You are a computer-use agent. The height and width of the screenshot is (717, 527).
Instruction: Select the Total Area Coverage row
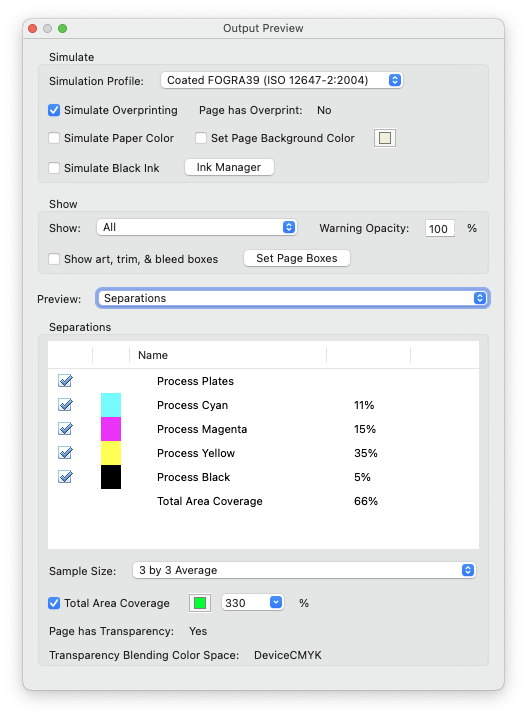click(264, 501)
